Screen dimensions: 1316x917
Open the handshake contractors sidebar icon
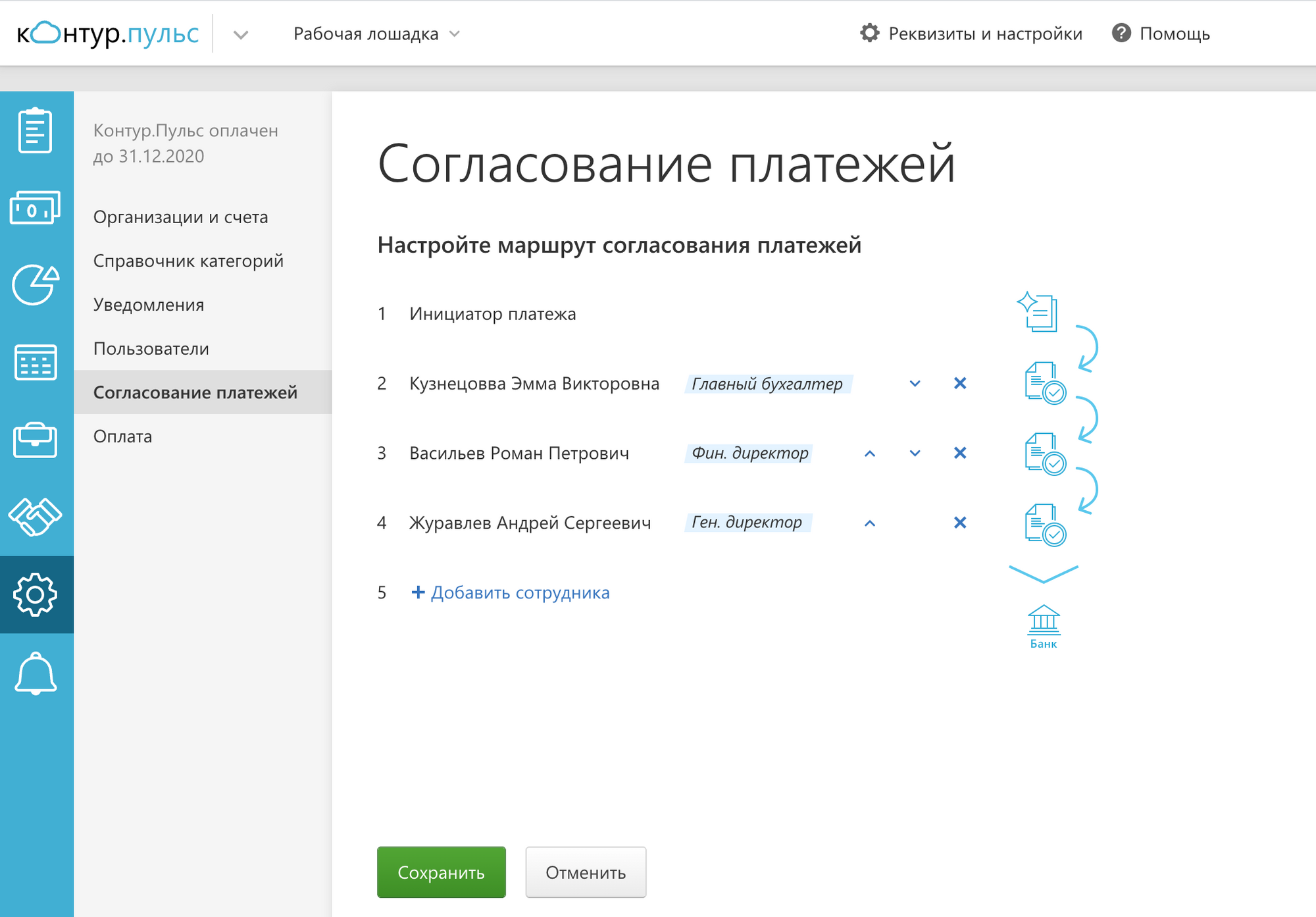(x=36, y=517)
